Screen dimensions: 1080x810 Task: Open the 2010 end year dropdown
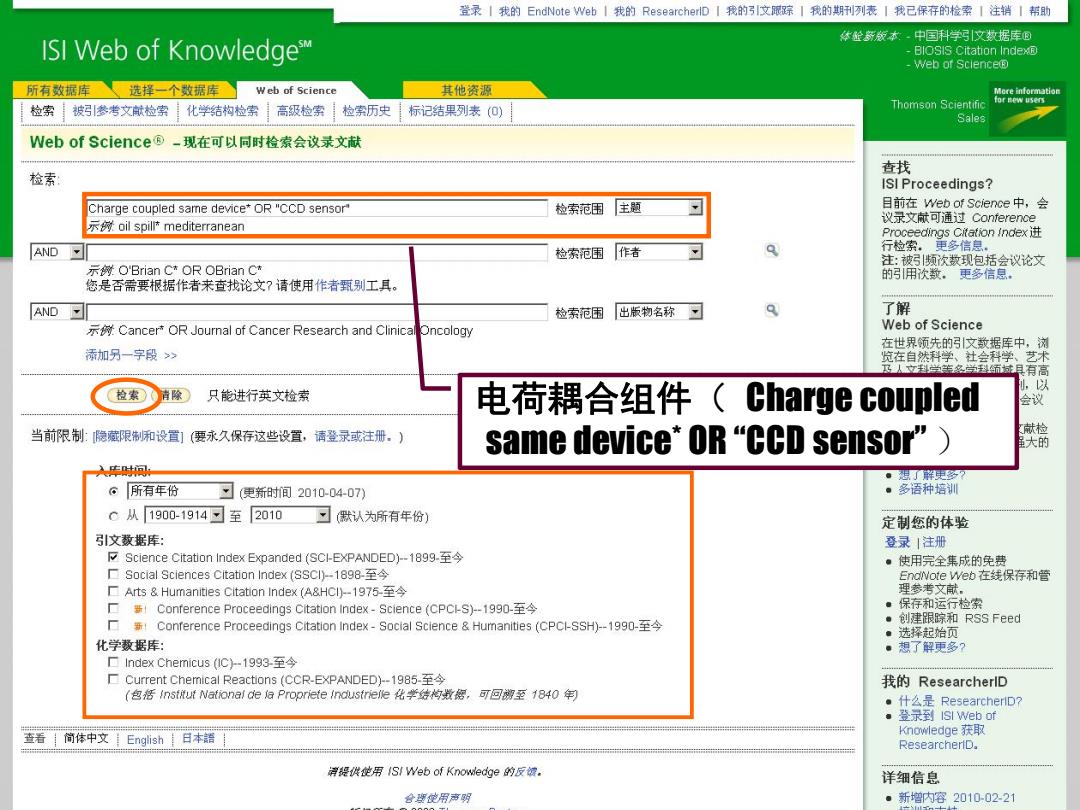pyautogui.click(x=291, y=515)
